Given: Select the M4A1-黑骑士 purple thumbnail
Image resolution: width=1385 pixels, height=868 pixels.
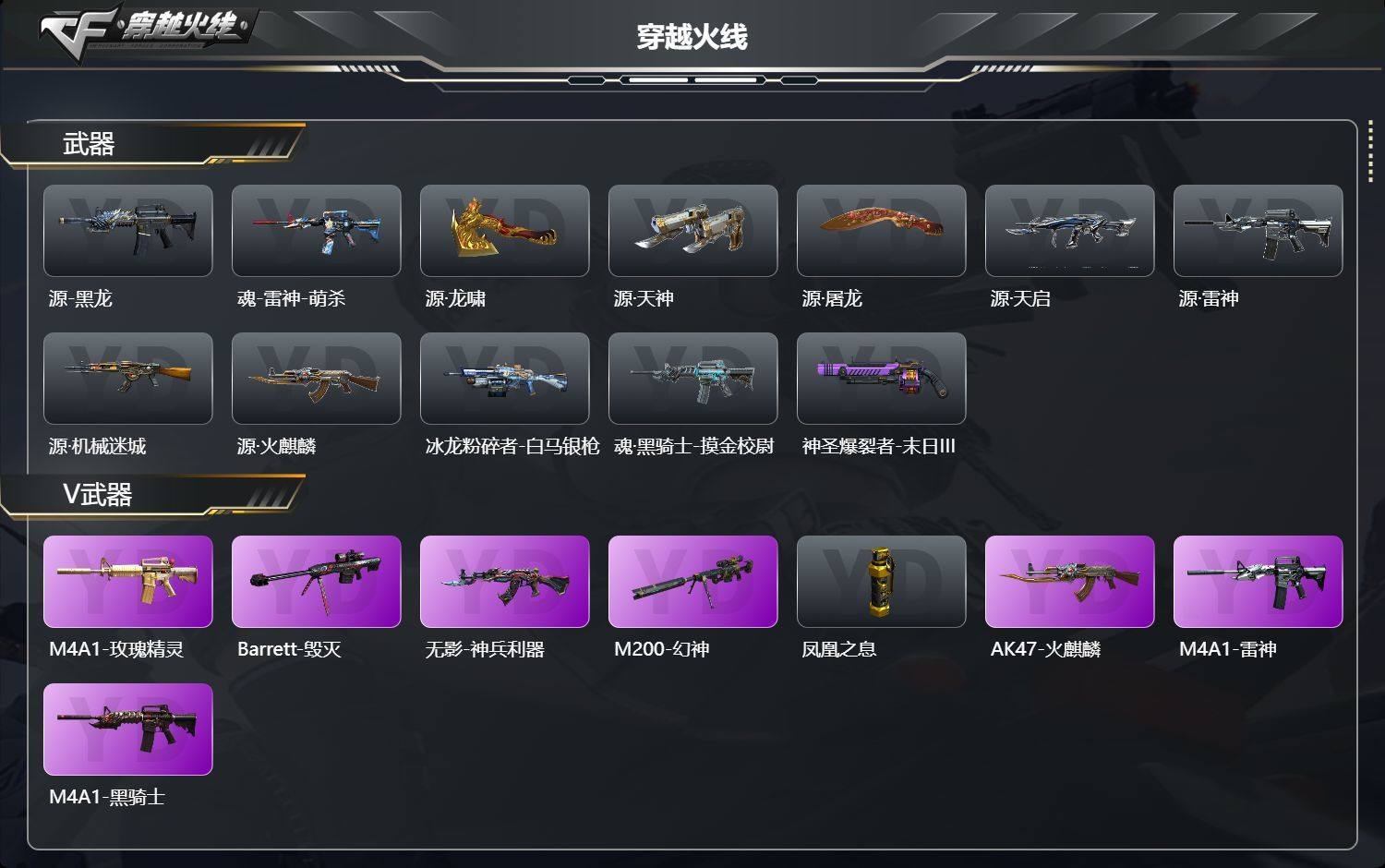Looking at the screenshot, I should (128, 729).
